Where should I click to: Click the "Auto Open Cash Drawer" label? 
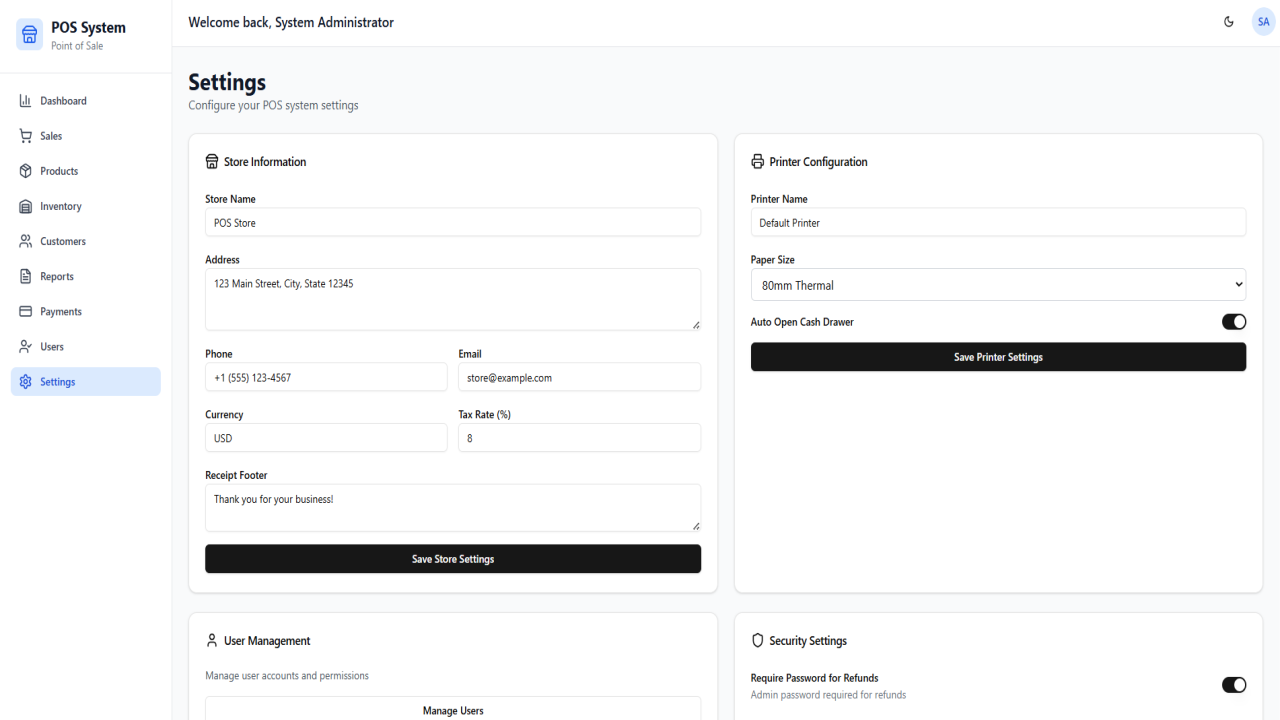tap(802, 322)
